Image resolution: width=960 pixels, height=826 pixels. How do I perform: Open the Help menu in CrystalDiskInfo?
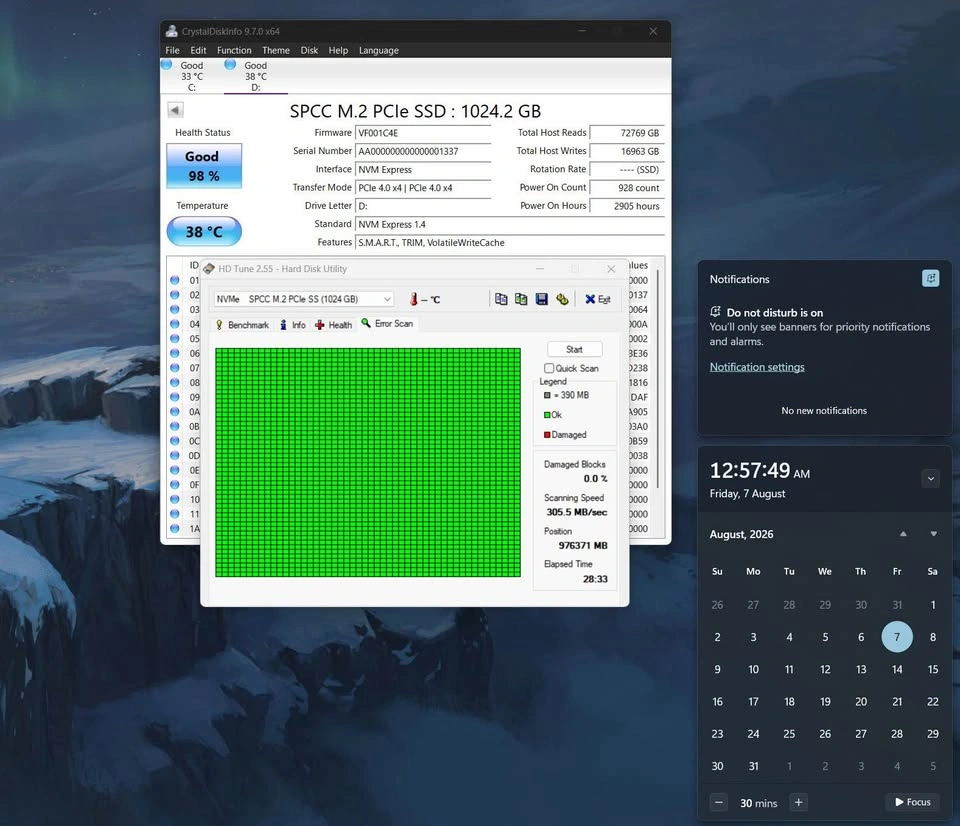pyautogui.click(x=338, y=50)
